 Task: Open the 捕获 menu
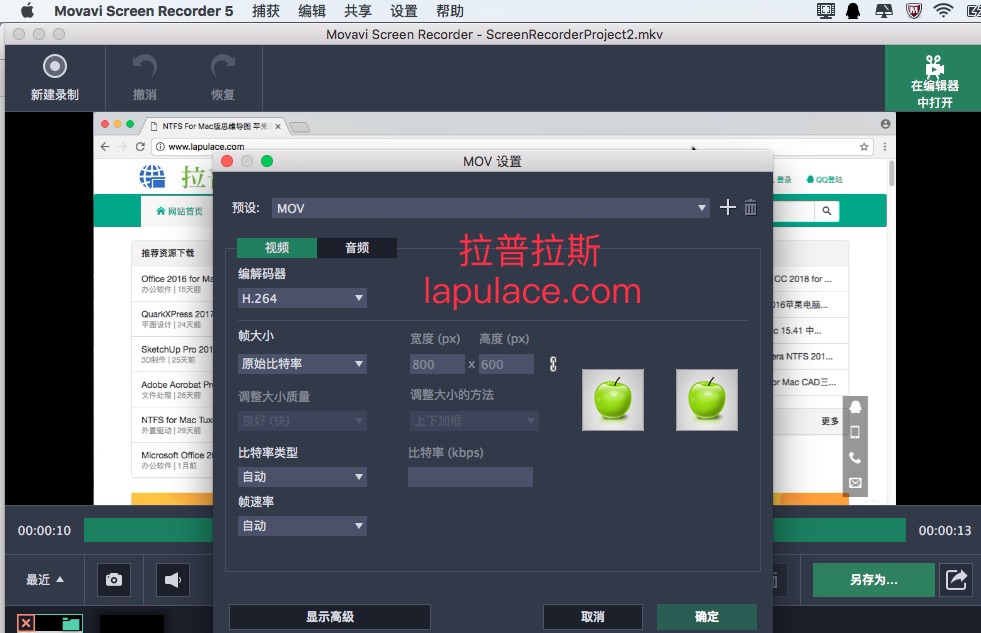coord(266,11)
